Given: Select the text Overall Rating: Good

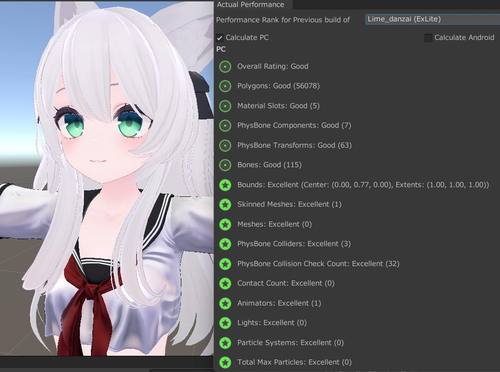Looking at the screenshot, I should [x=273, y=66].
